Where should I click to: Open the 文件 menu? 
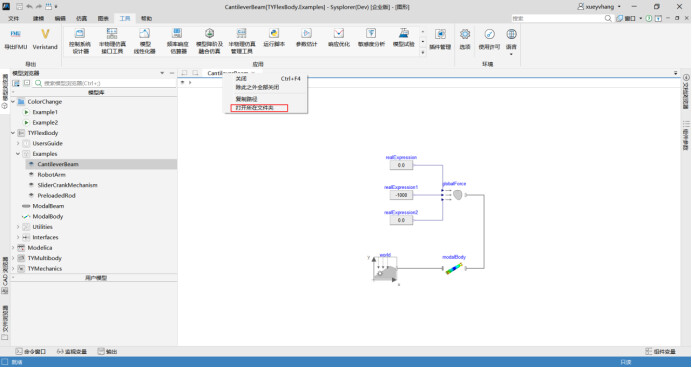[14, 19]
